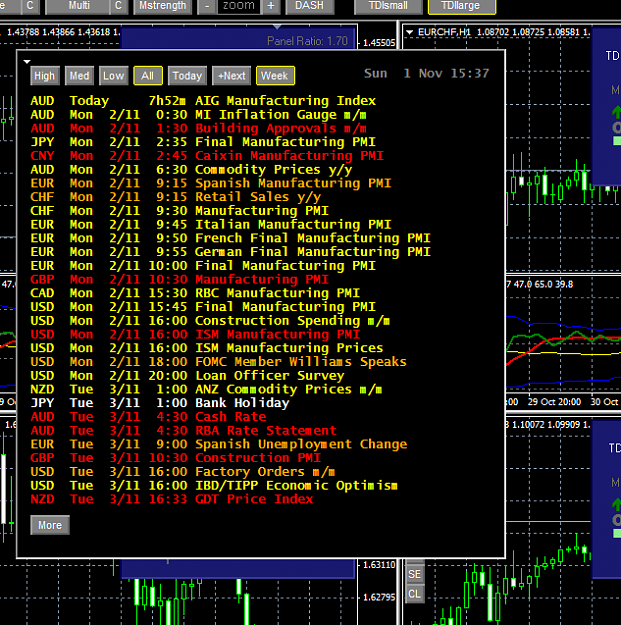Increase zoom with the plus button
Screen dimensions: 621x625
(x=271, y=6)
